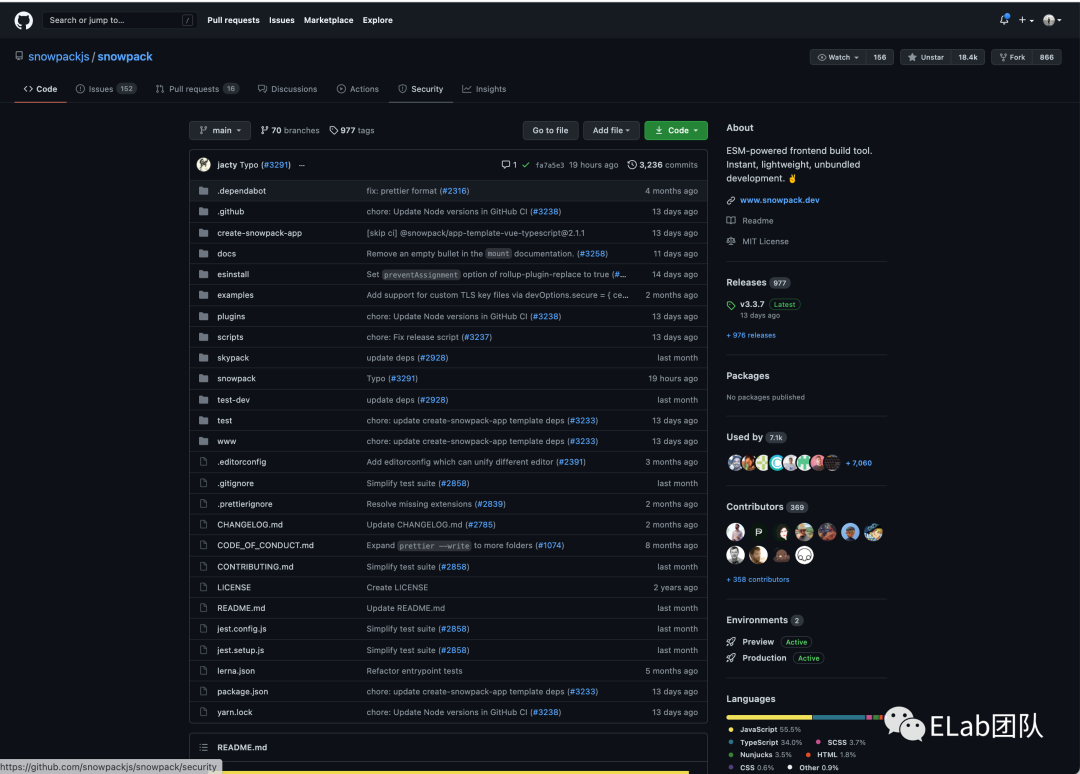Open Marketplace in top navigation

329,20
